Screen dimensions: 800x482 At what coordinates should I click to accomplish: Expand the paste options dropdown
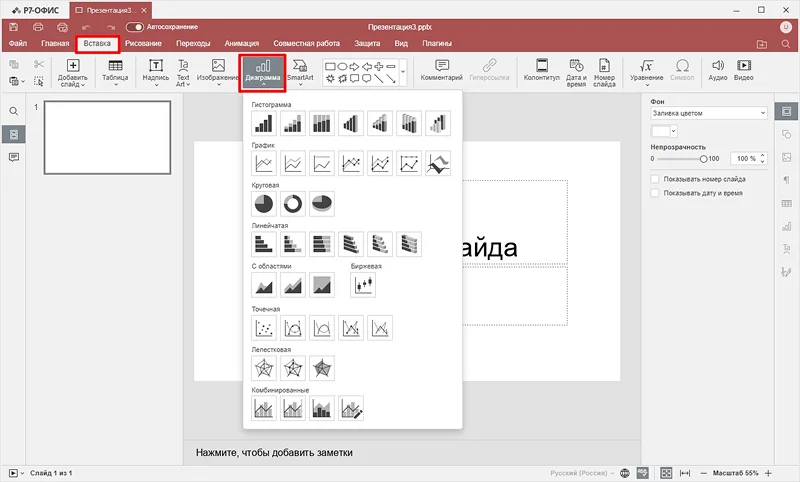tap(23, 81)
